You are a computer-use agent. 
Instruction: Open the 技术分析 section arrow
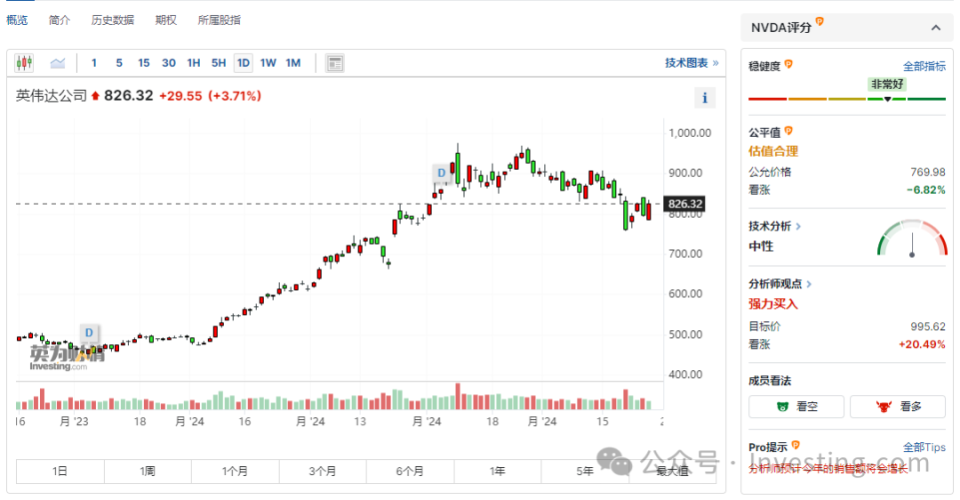point(798,226)
